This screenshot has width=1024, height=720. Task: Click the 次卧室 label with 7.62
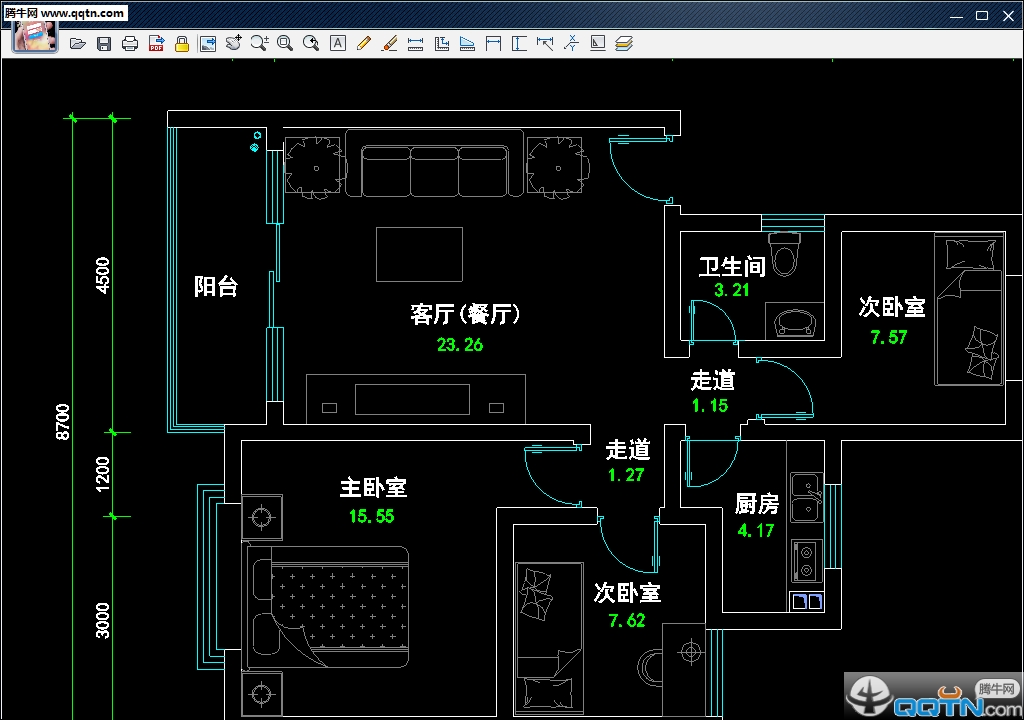pyautogui.click(x=627, y=593)
